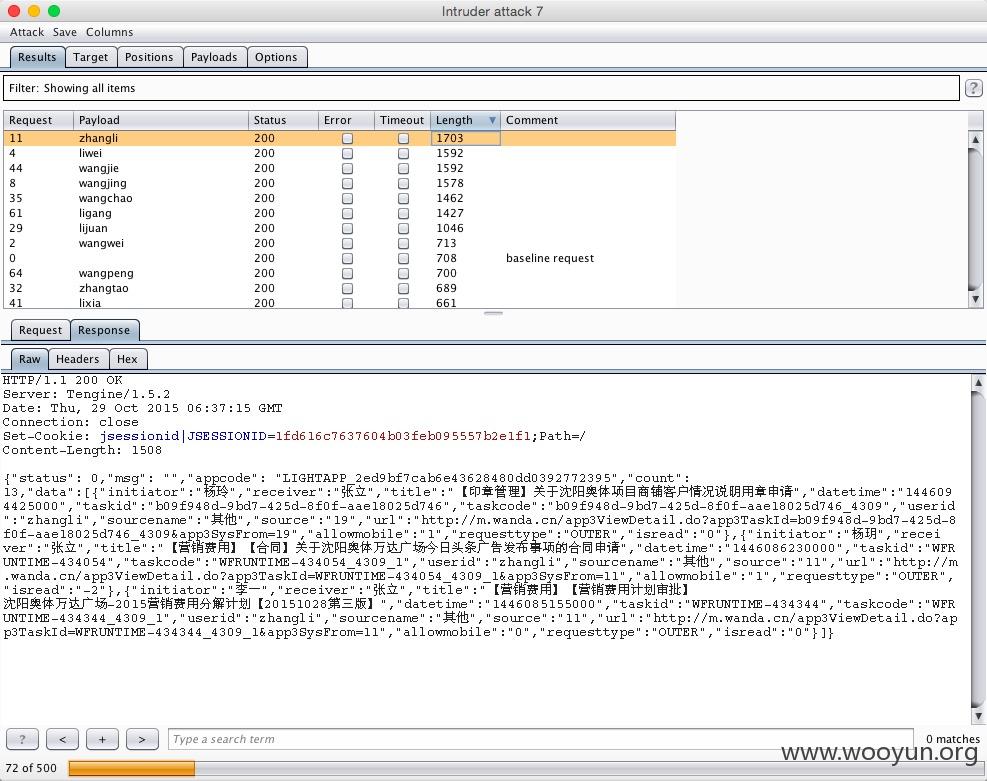Image resolution: width=987 pixels, height=781 pixels.
Task: Toggle Error checkbox for wangjing row
Action: click(347, 184)
